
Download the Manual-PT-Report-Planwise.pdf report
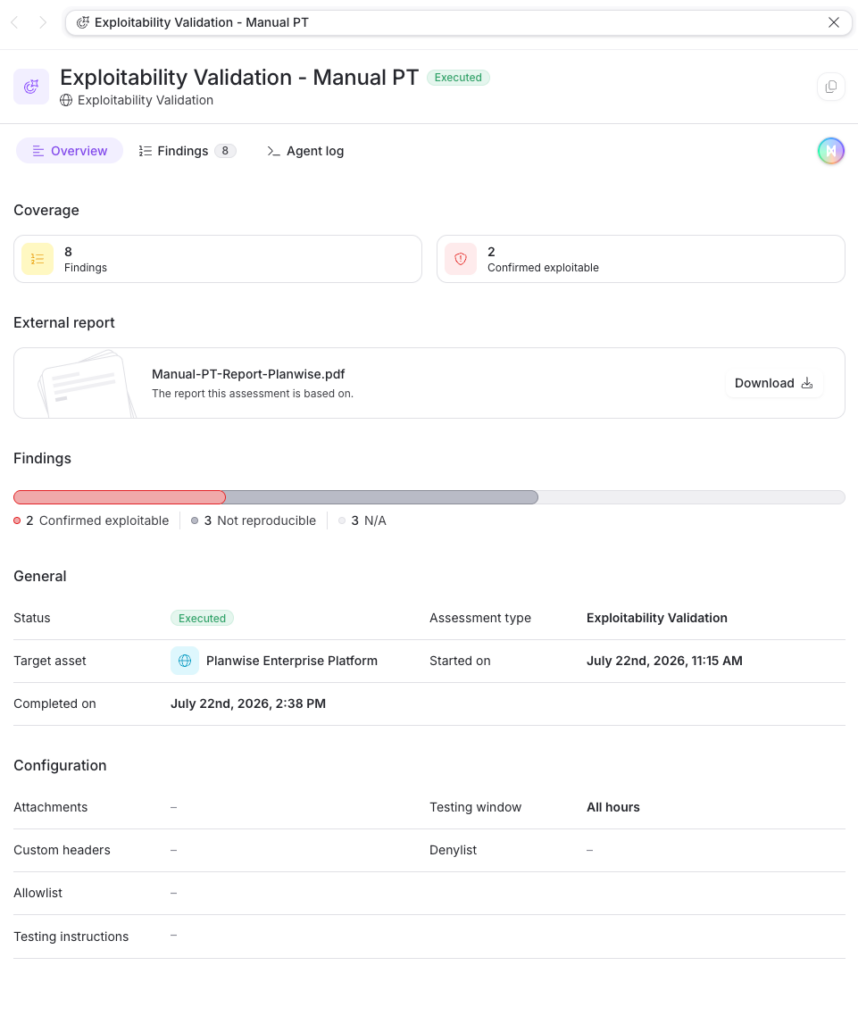pos(774,383)
